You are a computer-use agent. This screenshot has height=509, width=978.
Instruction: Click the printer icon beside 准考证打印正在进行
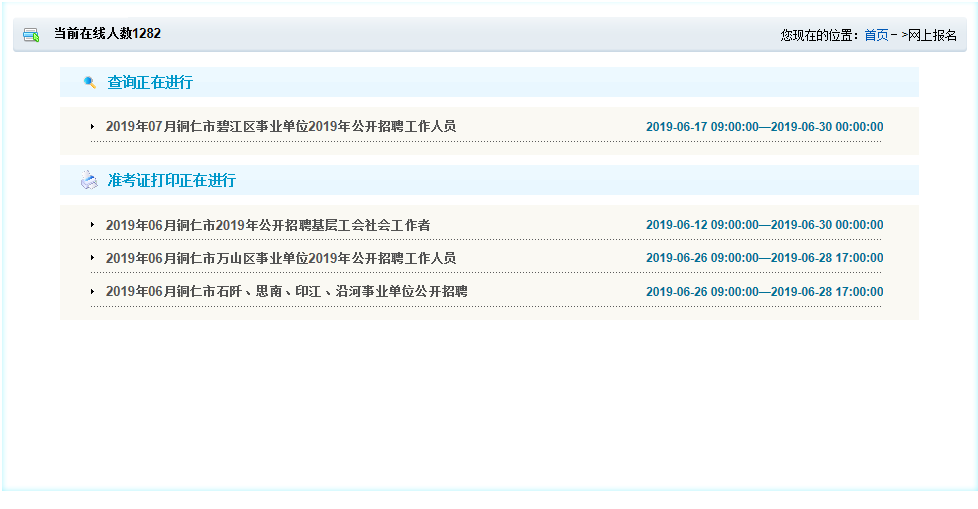(89, 181)
